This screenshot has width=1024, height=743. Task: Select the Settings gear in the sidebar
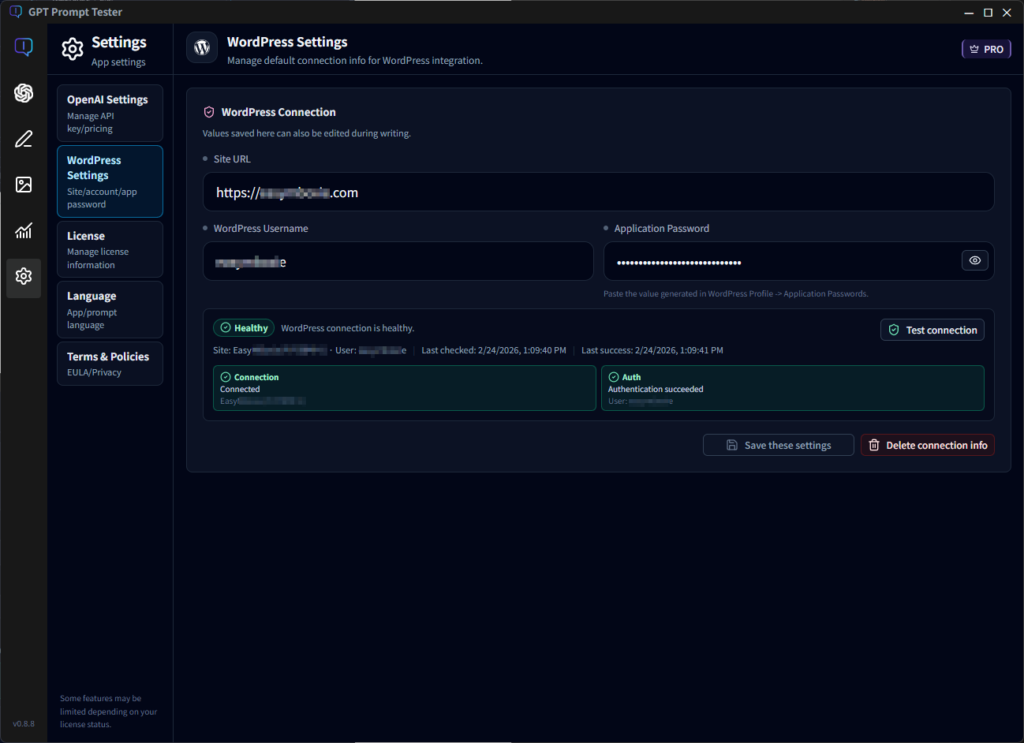click(23, 277)
